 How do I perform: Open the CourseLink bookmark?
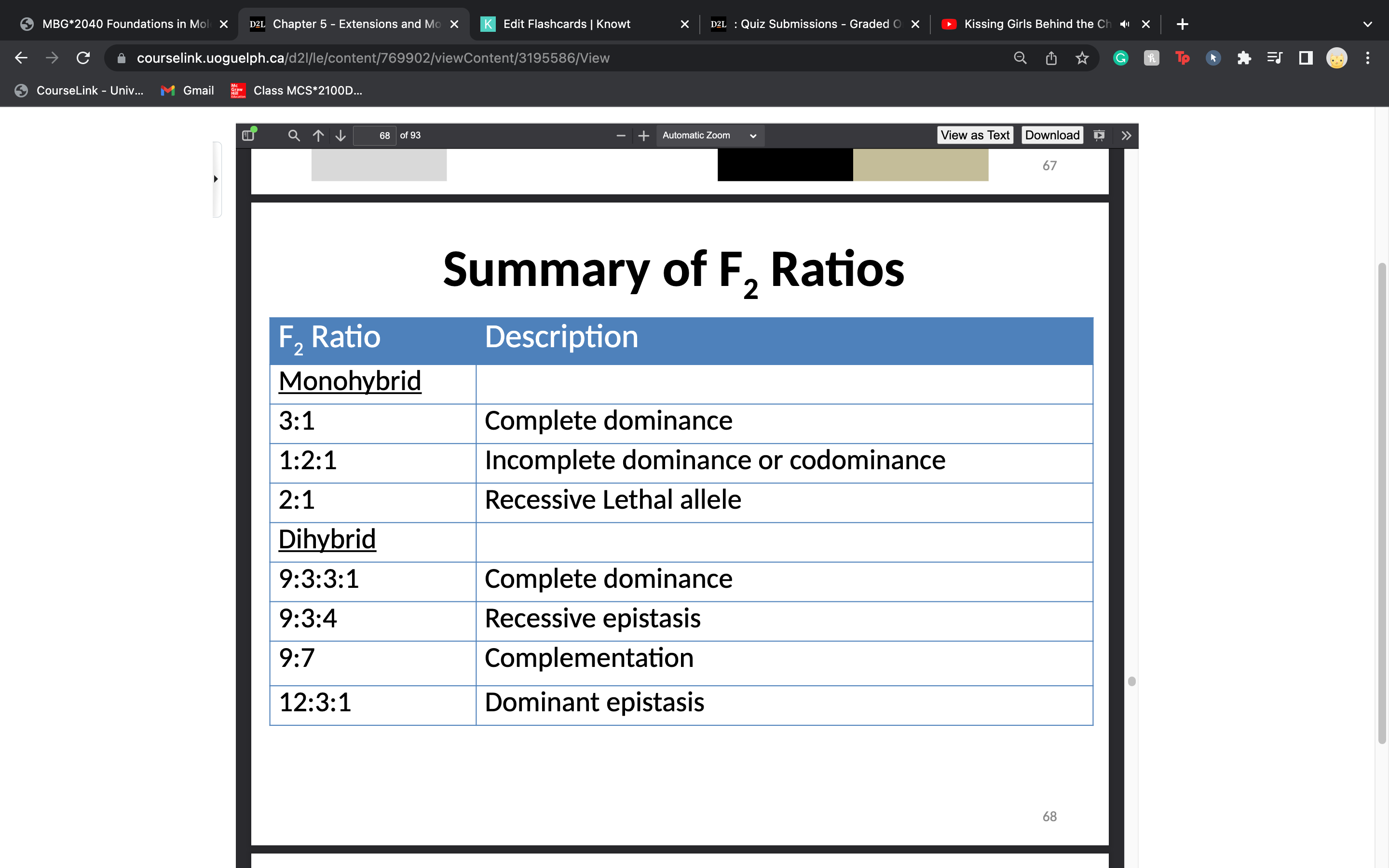coord(79,91)
